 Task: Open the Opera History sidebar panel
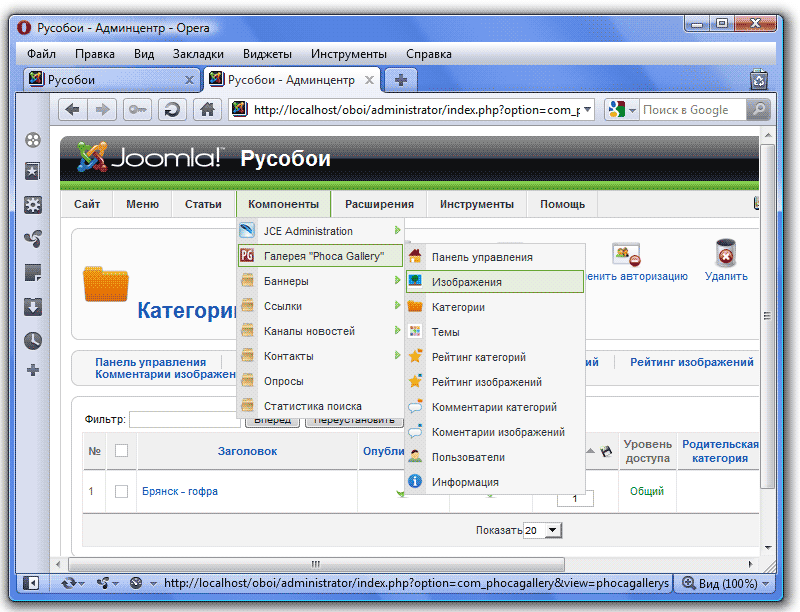[x=33, y=340]
